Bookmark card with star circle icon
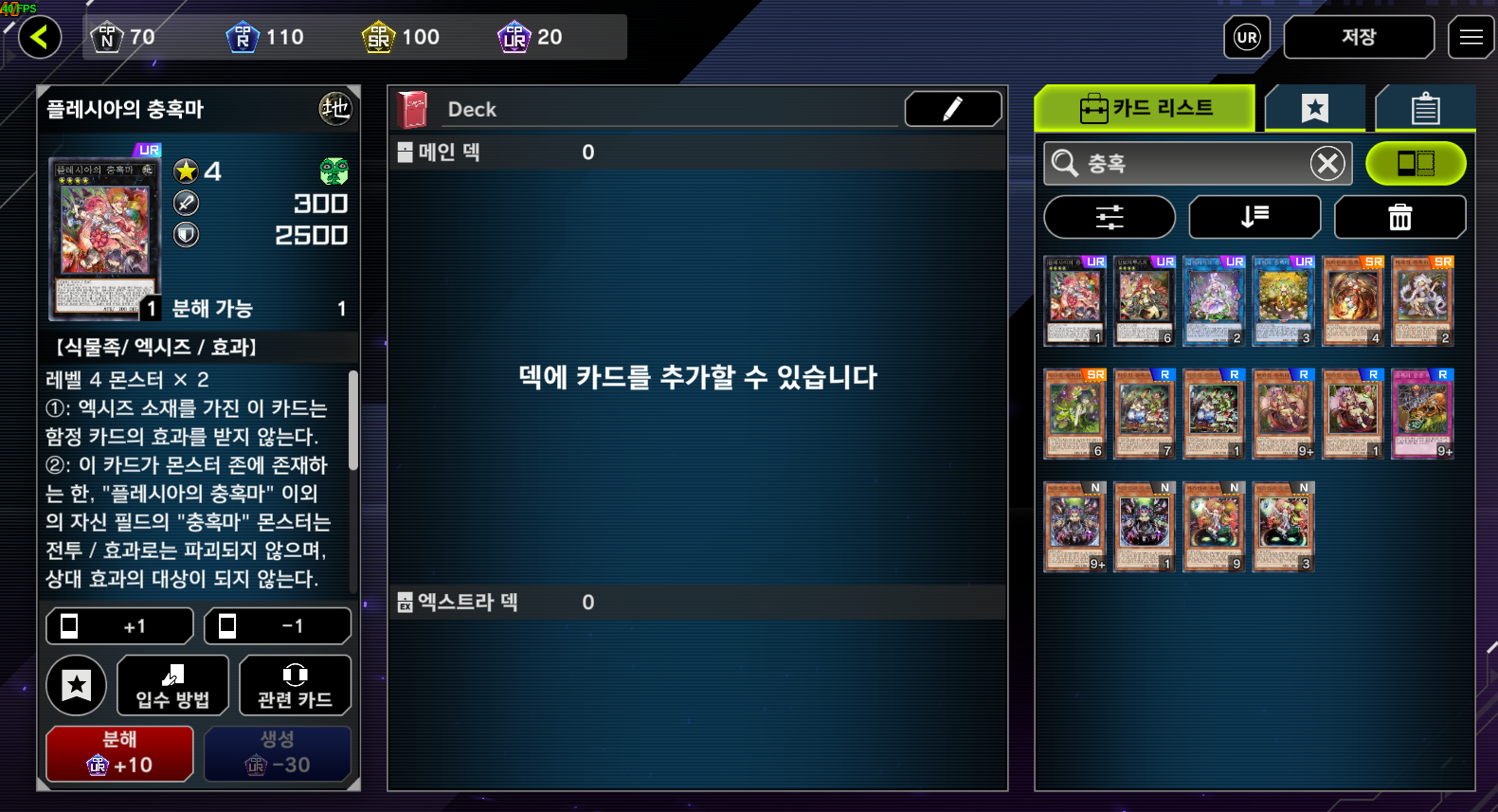Screen dimensions: 1498x812 point(77,685)
